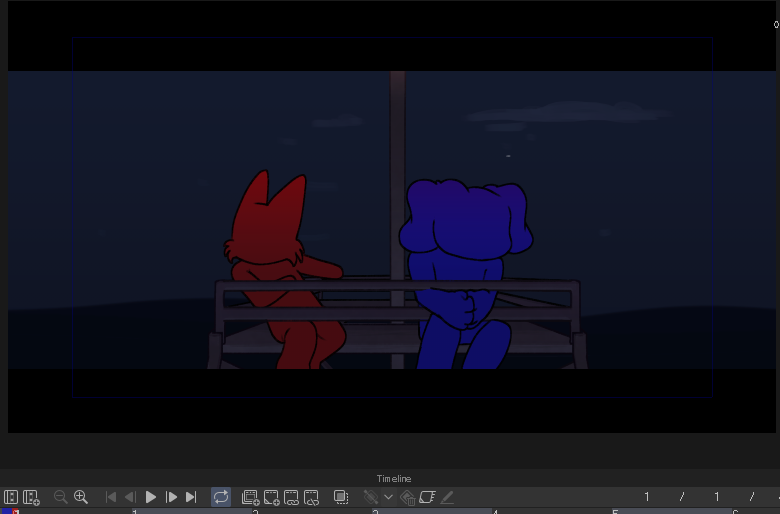Open the timeline management icon at far left
This screenshot has width=780, height=514.
[10, 497]
